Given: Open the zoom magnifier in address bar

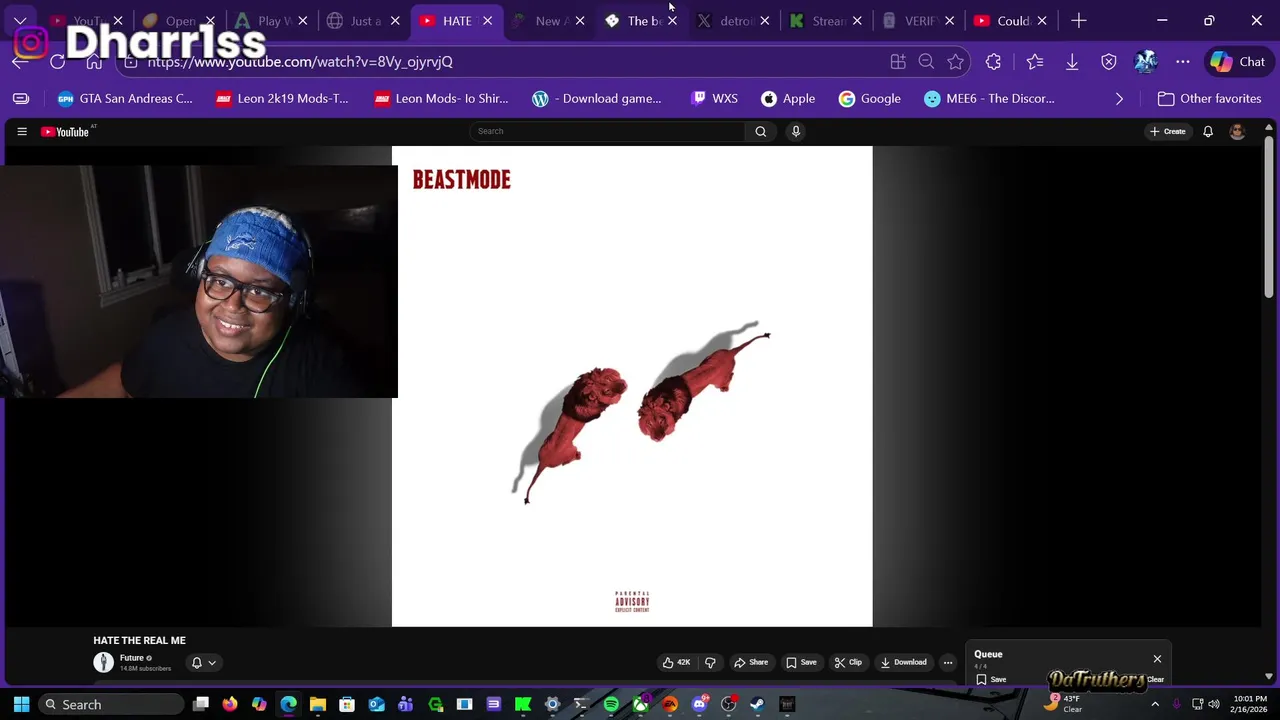Looking at the screenshot, I should 926,62.
